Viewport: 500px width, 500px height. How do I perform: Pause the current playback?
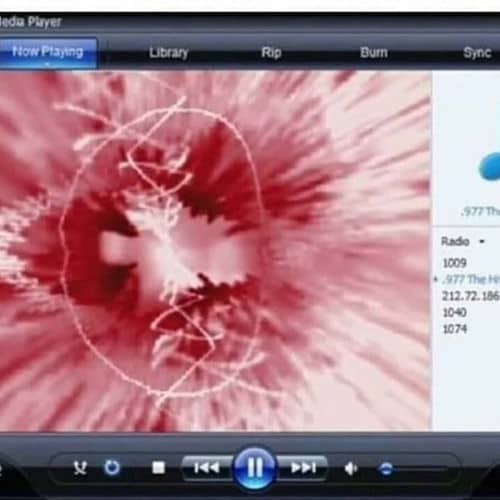(x=255, y=468)
